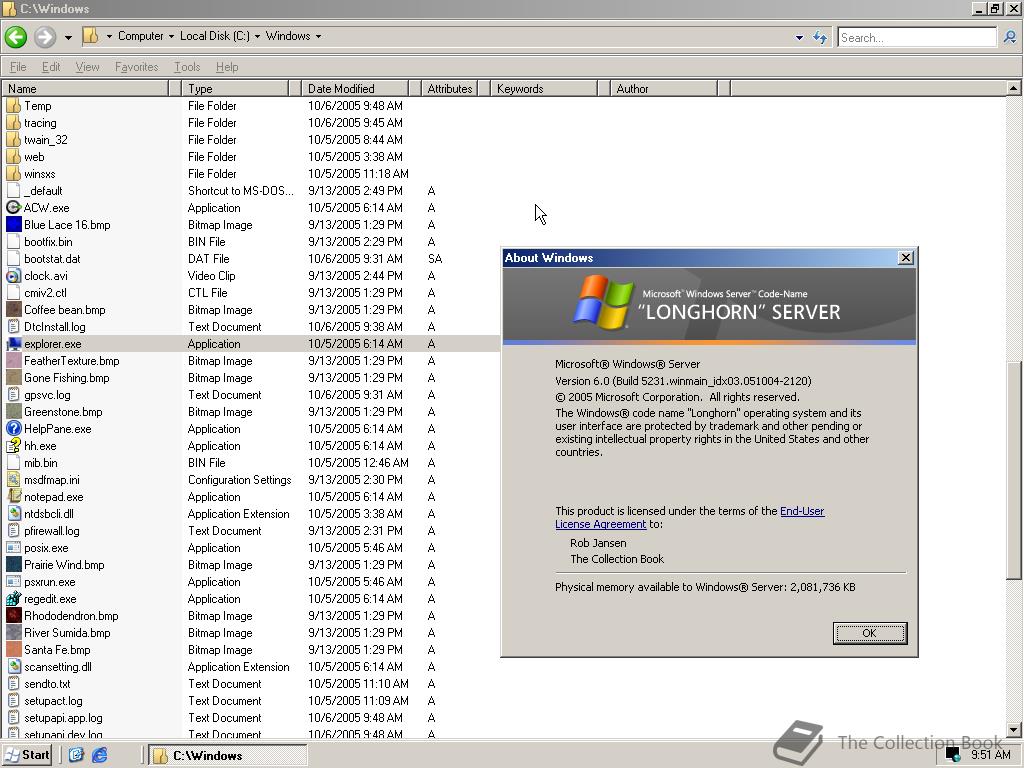Click the _default file name
Viewport: 1024px width, 768px height.
pyautogui.click(x=43, y=191)
